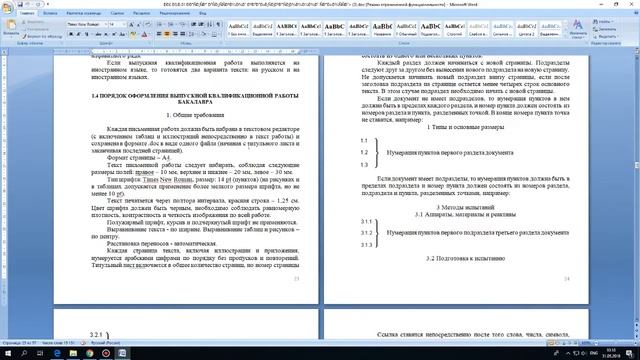Open the Change Case (Aa) menu
Screen dimensions: 640x360
122,34
